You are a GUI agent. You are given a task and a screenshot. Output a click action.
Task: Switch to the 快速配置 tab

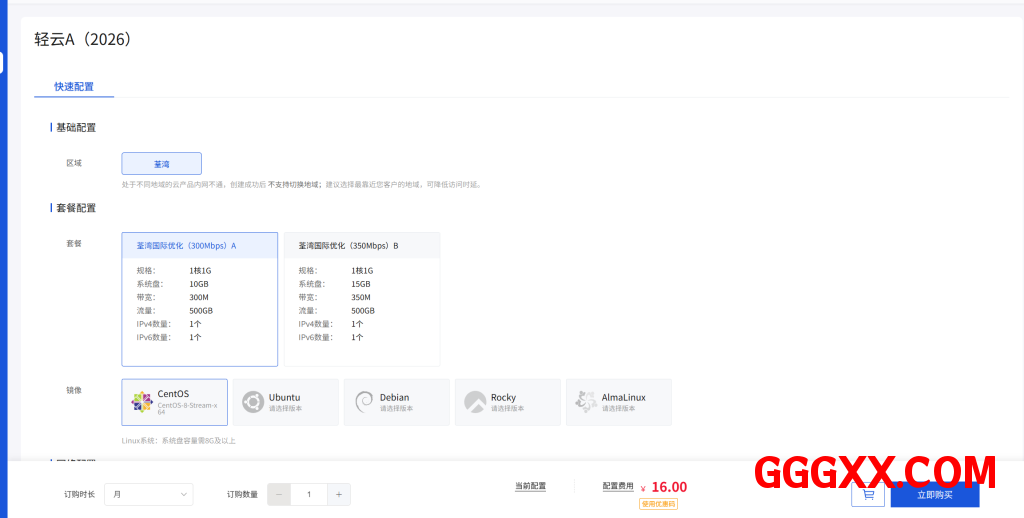coord(74,87)
